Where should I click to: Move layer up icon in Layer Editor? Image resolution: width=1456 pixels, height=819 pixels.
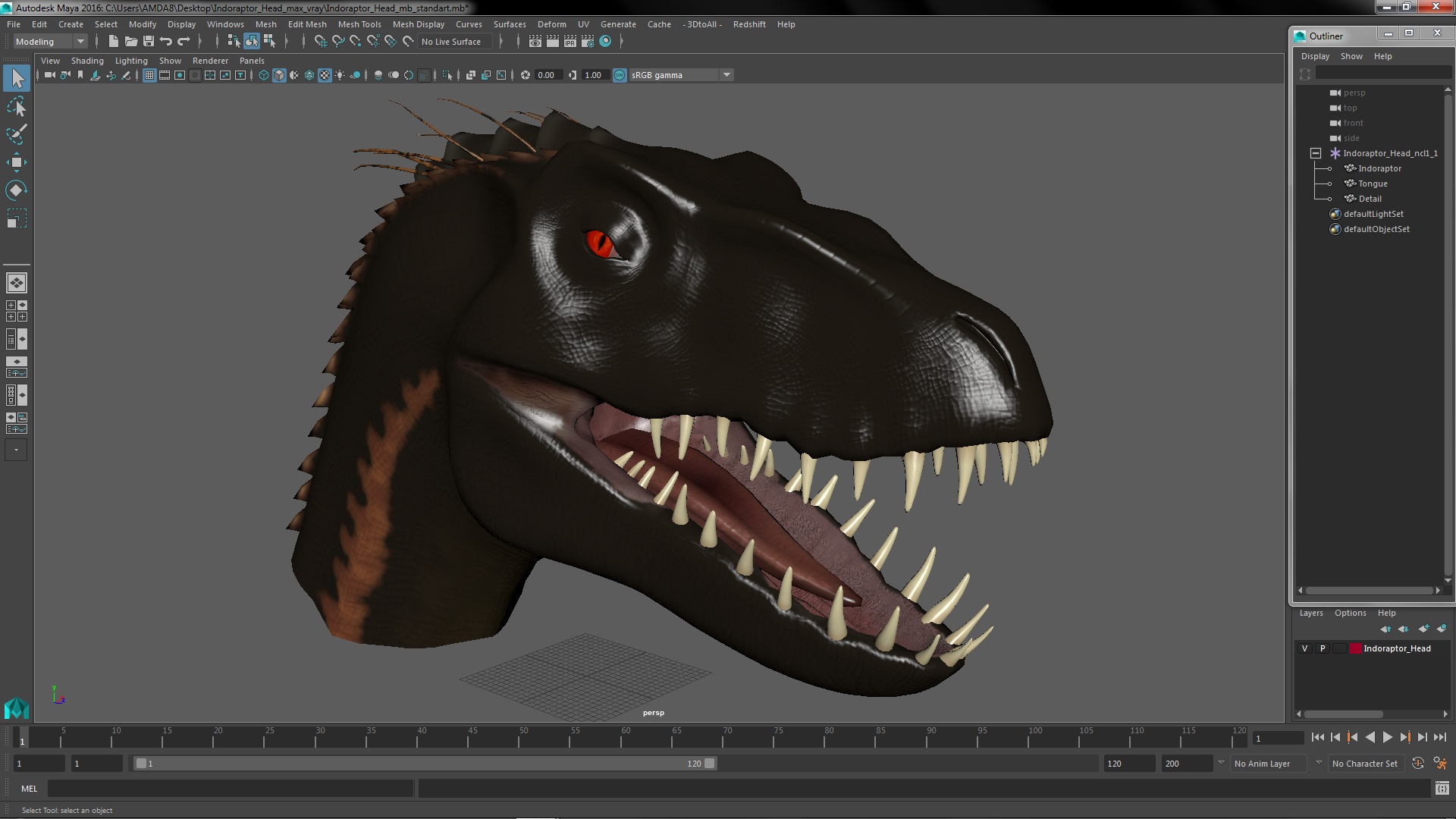coord(1385,629)
